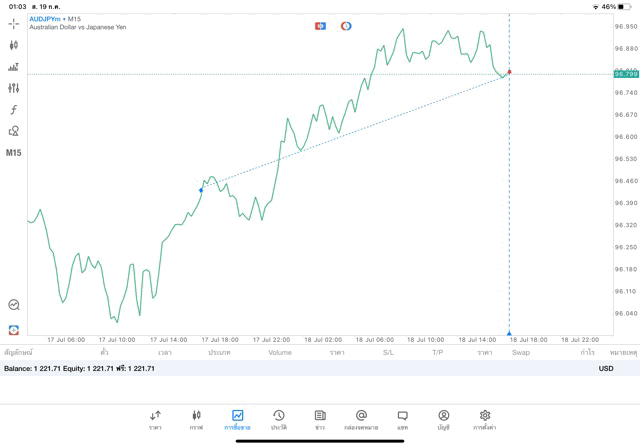Open the mailbox tab with @ icon
The height and width of the screenshot is (447, 640).
pyautogui.click(x=361, y=419)
